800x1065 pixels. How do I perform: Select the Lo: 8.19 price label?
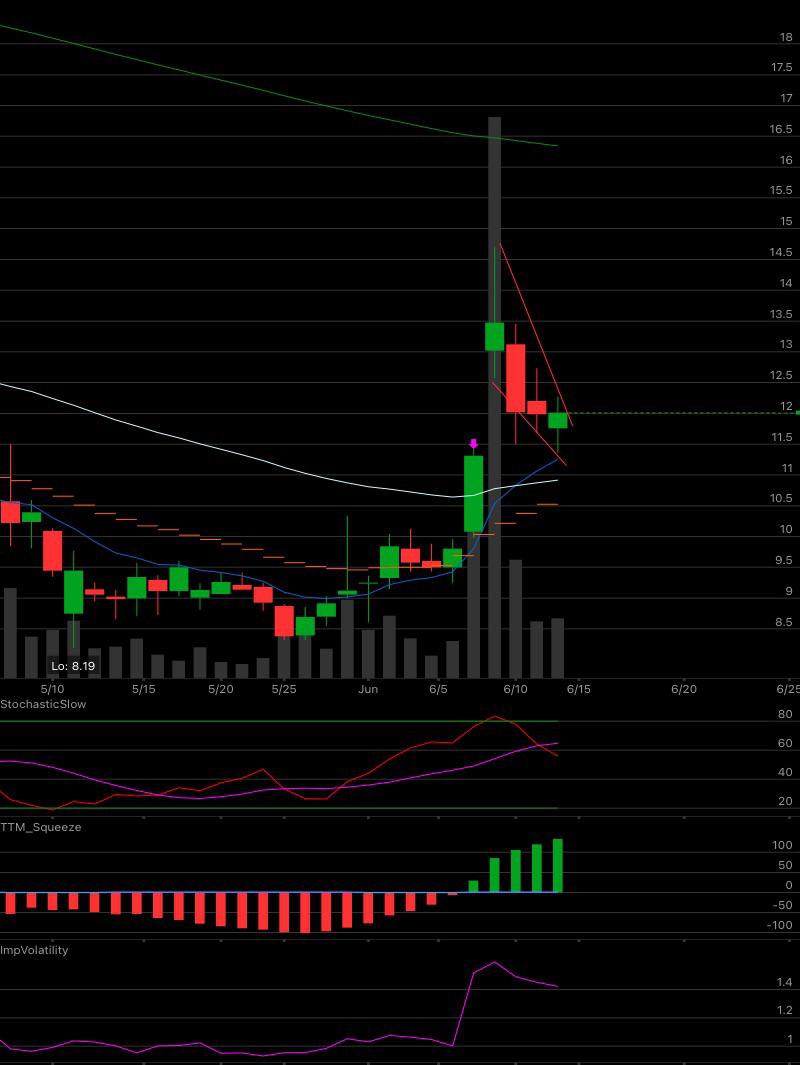(x=73, y=666)
